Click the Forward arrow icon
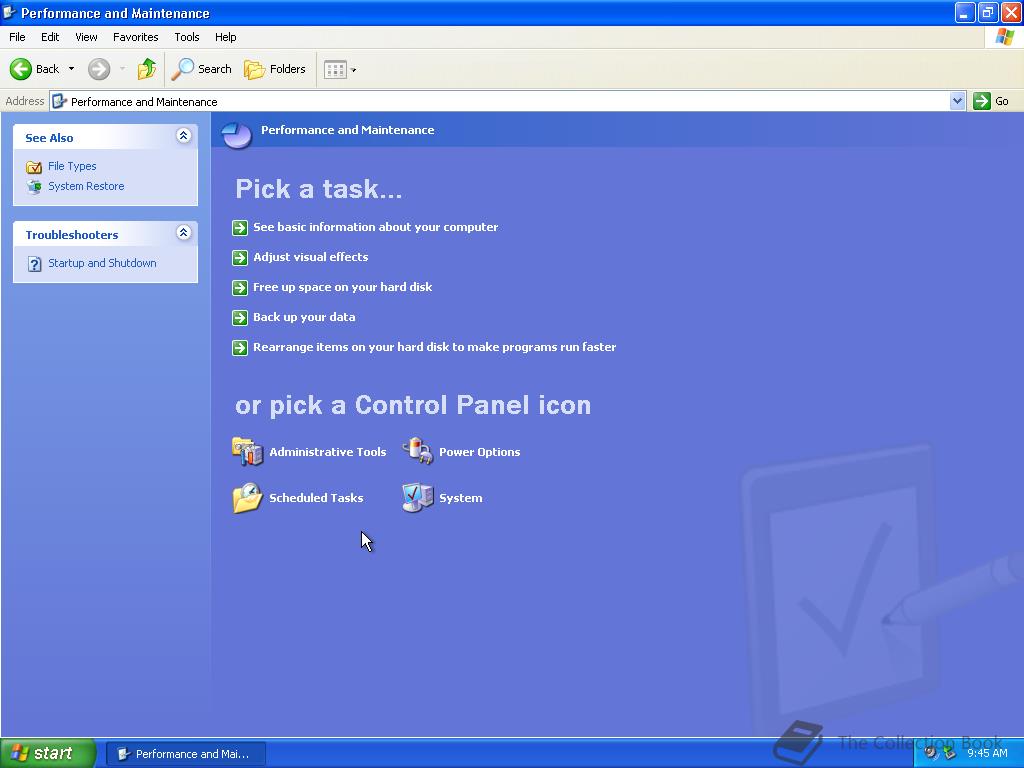This screenshot has width=1024, height=768. point(99,69)
